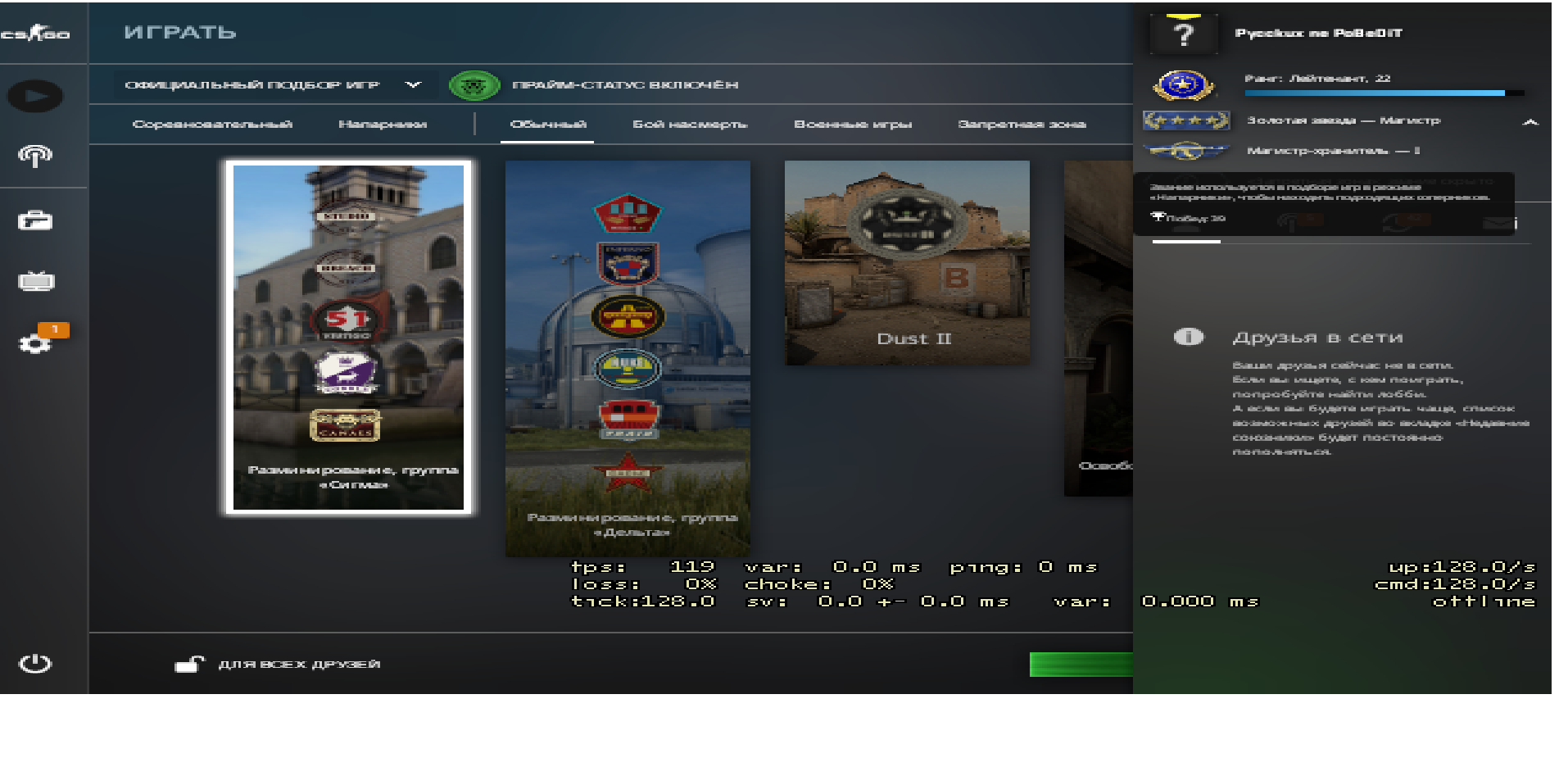Open the inventory briefcase icon
1568x767 pixels.
point(35,220)
